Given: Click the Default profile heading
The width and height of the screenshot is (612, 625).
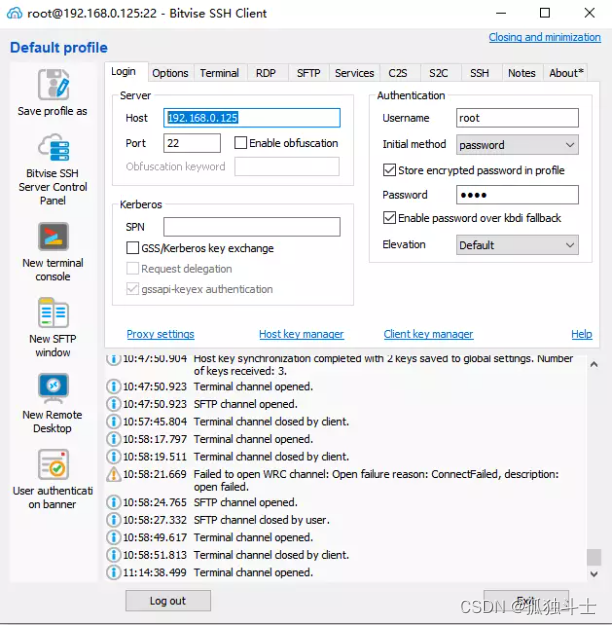Looking at the screenshot, I should pyautogui.click(x=59, y=47).
